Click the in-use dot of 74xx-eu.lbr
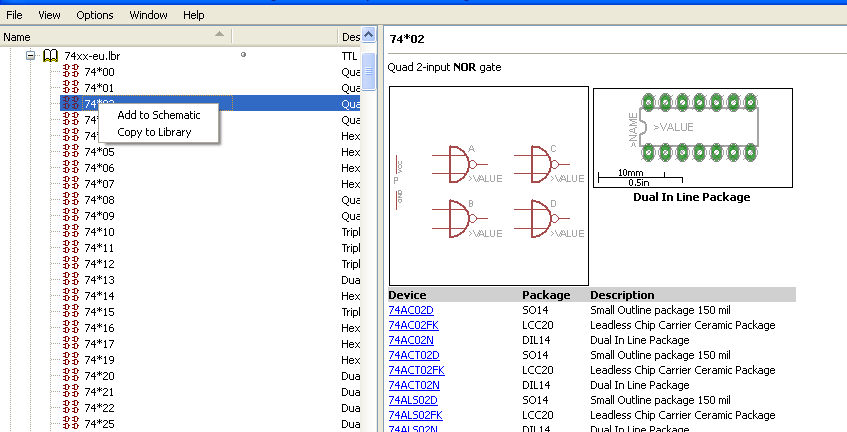Viewport: 847px width, 432px height. click(244, 55)
